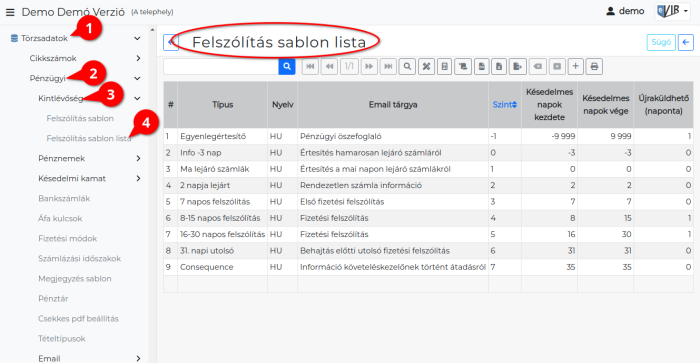
Task: Expand the Késedelmi kamat chevron
Action: coord(138,179)
